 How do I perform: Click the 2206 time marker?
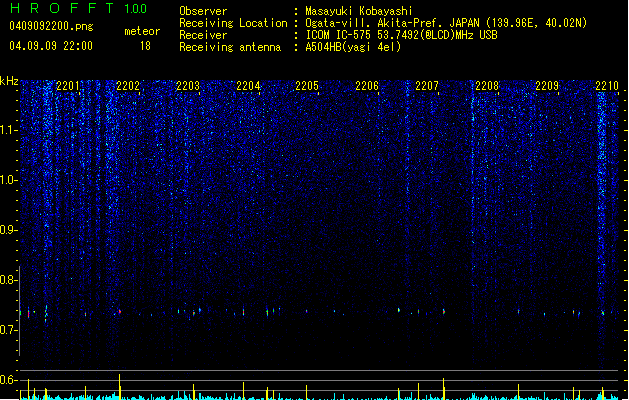[x=367, y=86]
